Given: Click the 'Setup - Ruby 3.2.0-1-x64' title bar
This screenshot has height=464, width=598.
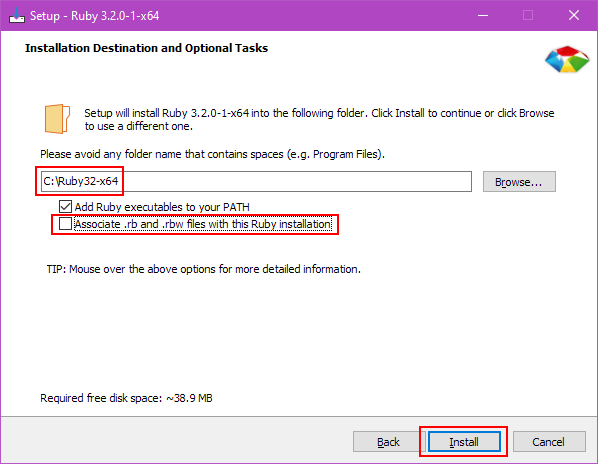Looking at the screenshot, I should click(95, 16).
